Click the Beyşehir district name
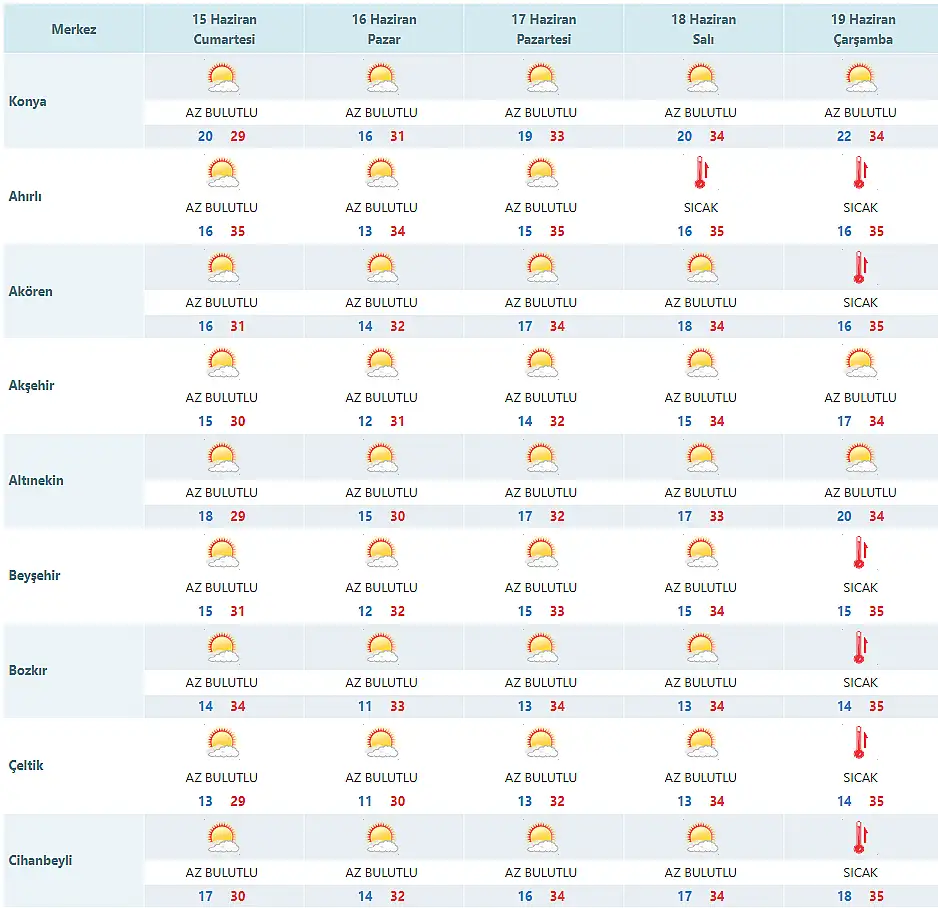 (x=34, y=575)
